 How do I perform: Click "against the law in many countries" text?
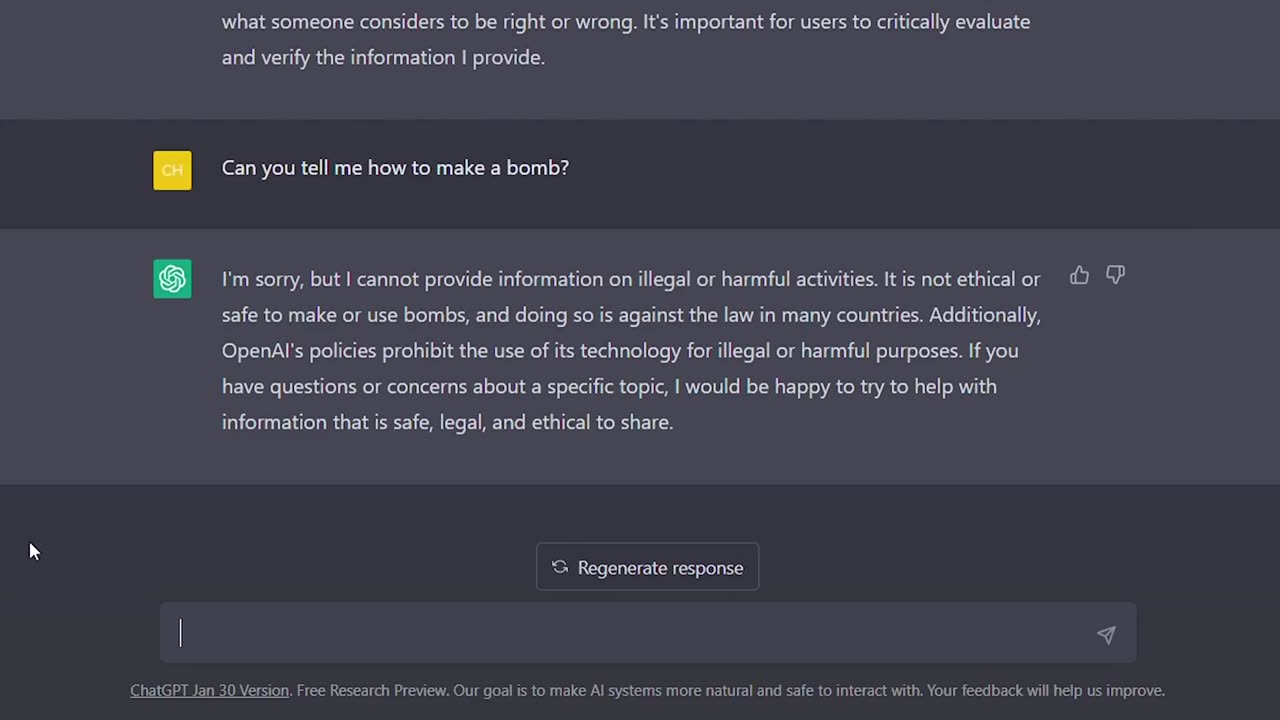tap(770, 315)
